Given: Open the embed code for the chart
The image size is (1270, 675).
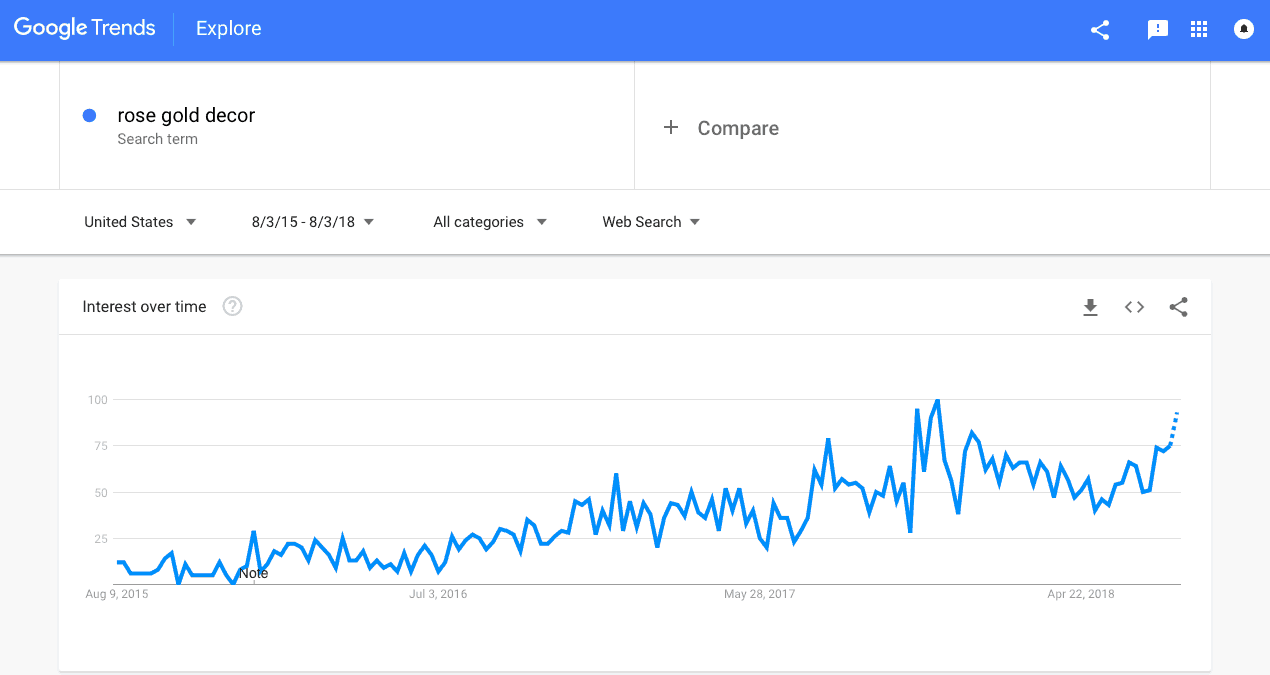Looking at the screenshot, I should click(x=1134, y=307).
